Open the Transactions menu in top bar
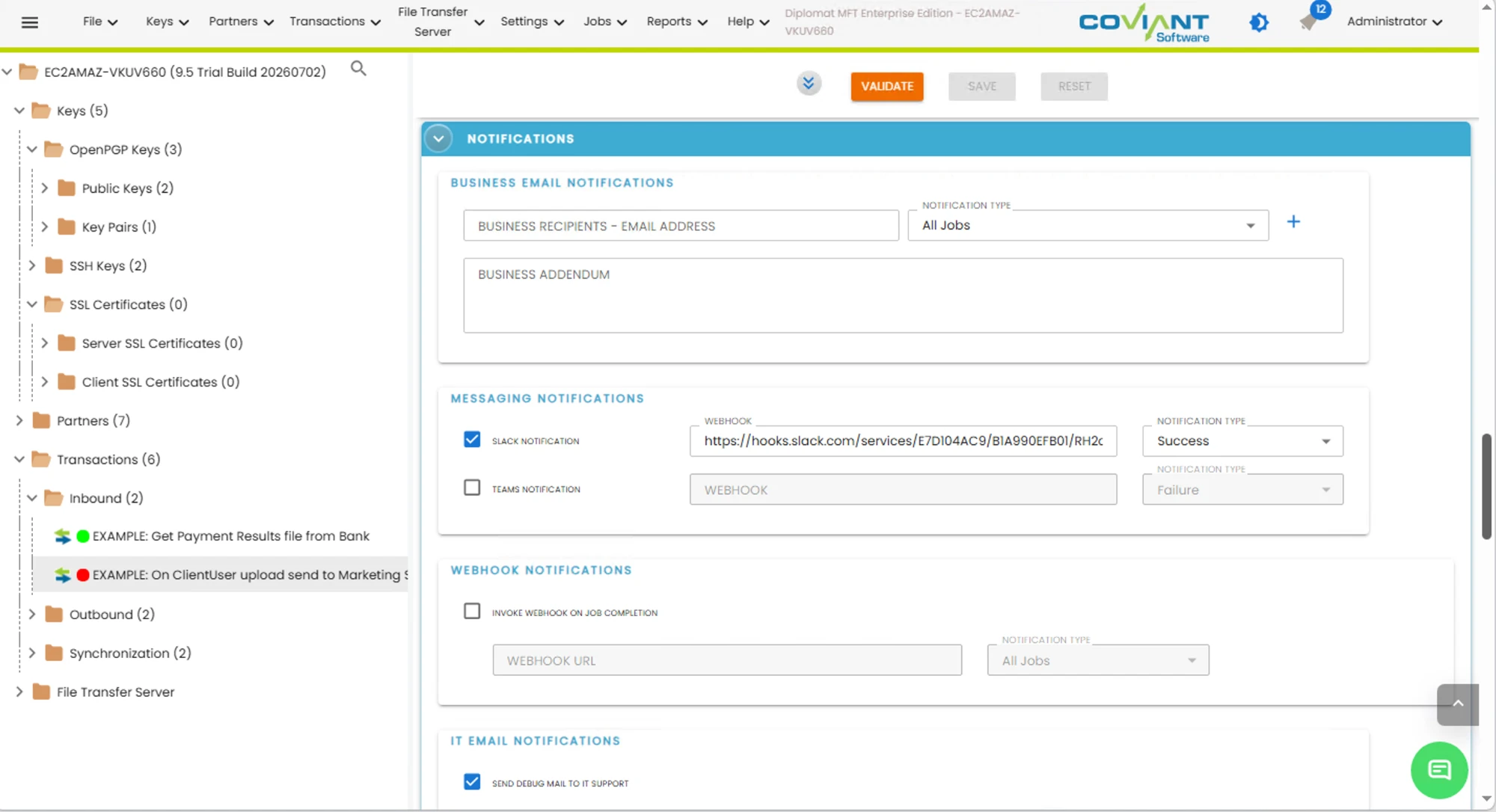The height and width of the screenshot is (812, 1496). point(335,22)
